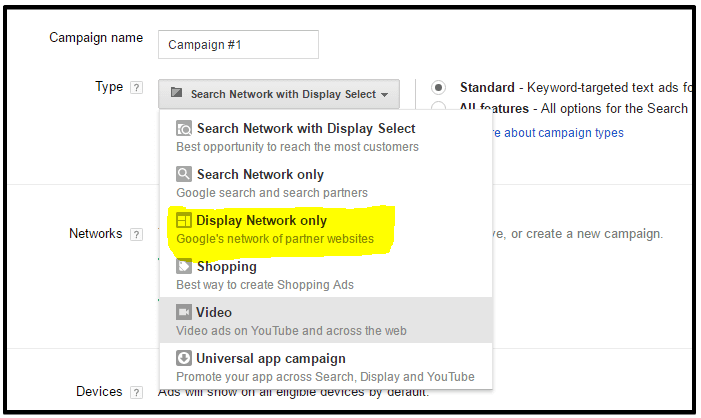Click the Video camera icon
The width and height of the screenshot is (701, 418).
coord(183,312)
